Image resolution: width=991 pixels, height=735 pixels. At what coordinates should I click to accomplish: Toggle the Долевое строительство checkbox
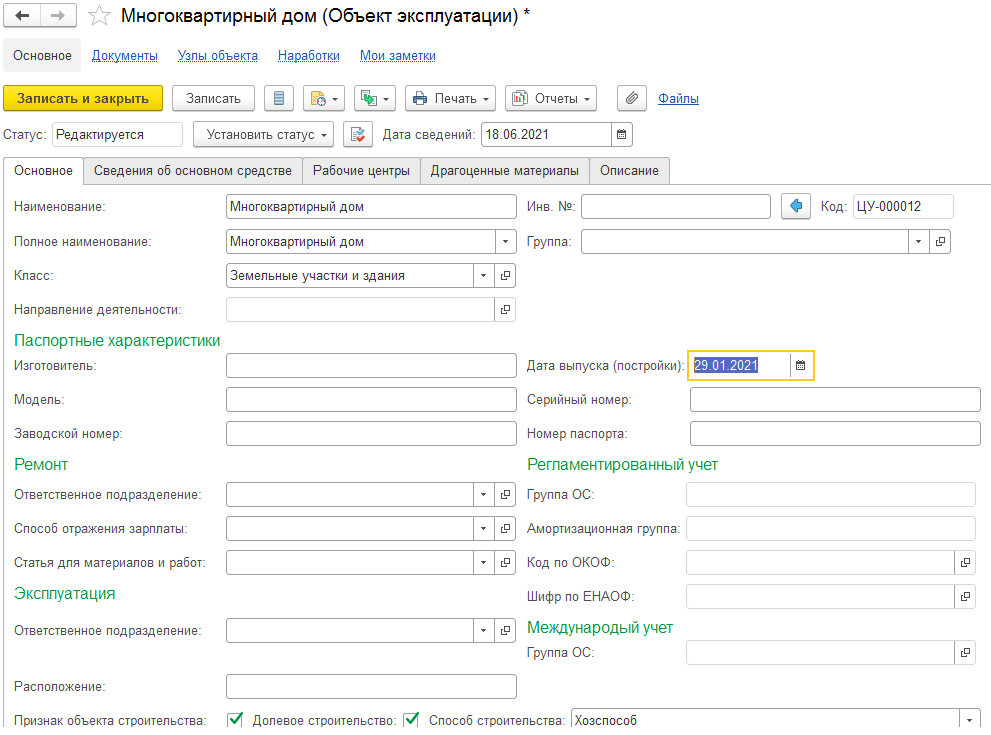(411, 719)
